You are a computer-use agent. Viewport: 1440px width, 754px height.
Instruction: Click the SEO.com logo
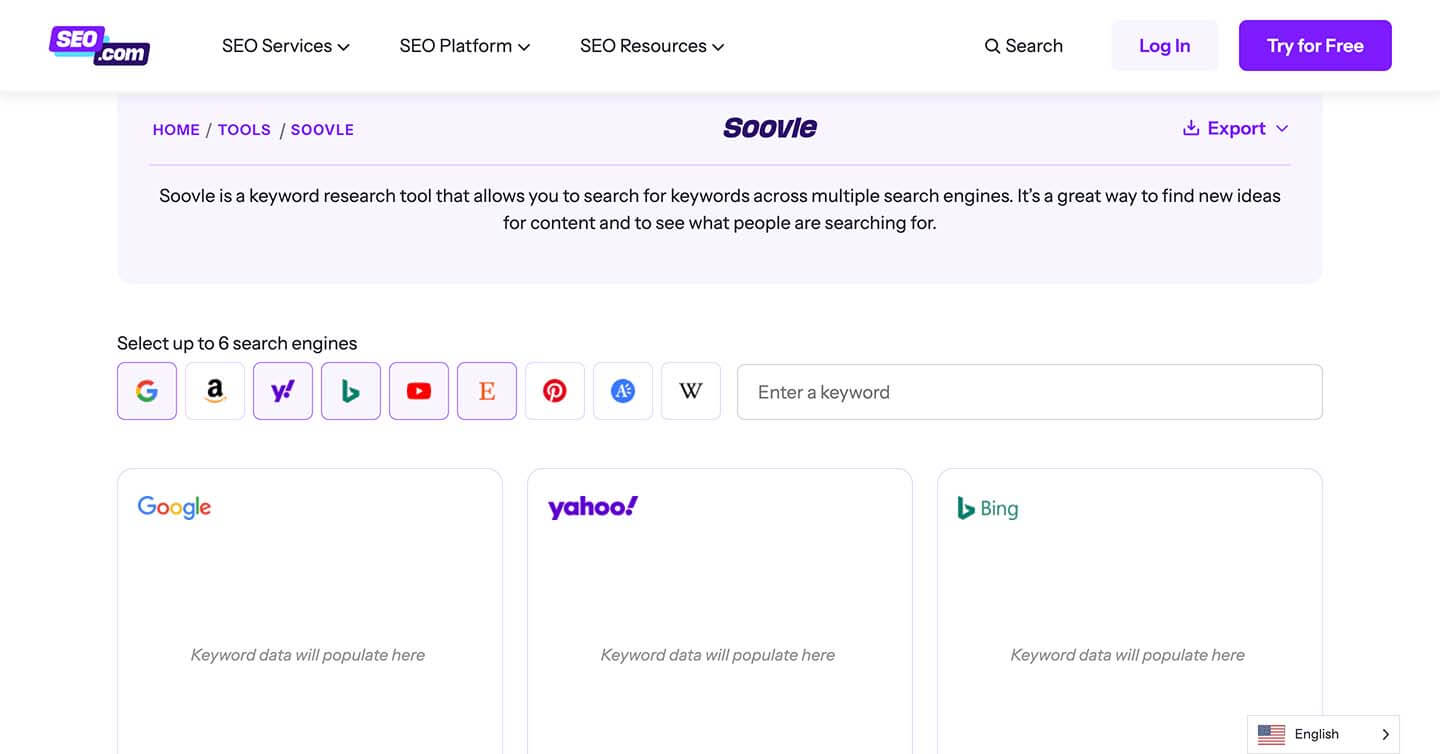click(x=99, y=45)
